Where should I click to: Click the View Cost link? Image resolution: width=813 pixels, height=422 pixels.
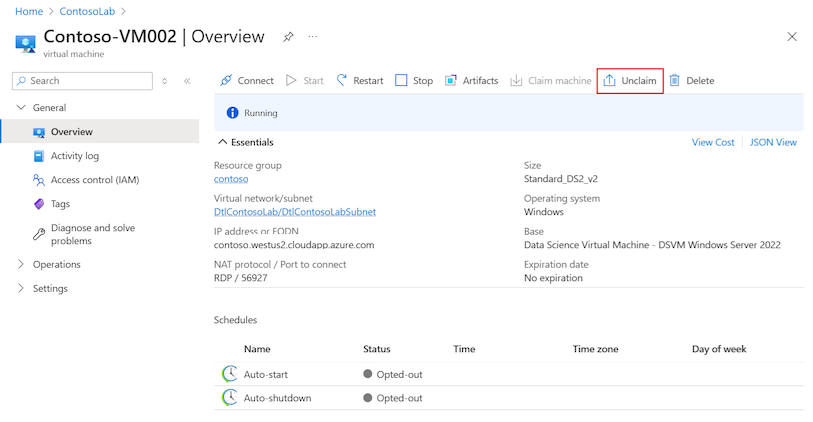tap(713, 142)
